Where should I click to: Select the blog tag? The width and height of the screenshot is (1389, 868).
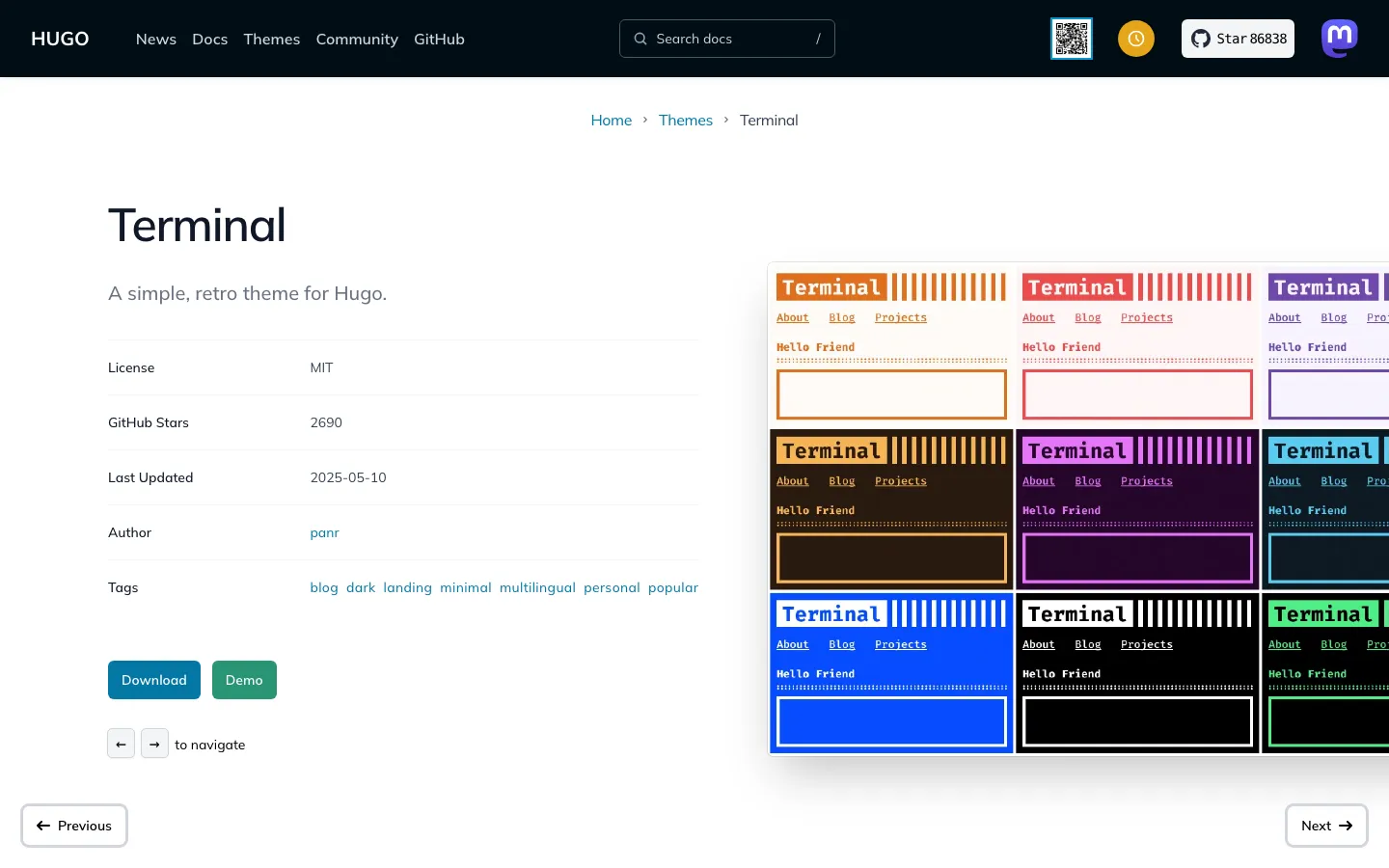pyautogui.click(x=324, y=587)
